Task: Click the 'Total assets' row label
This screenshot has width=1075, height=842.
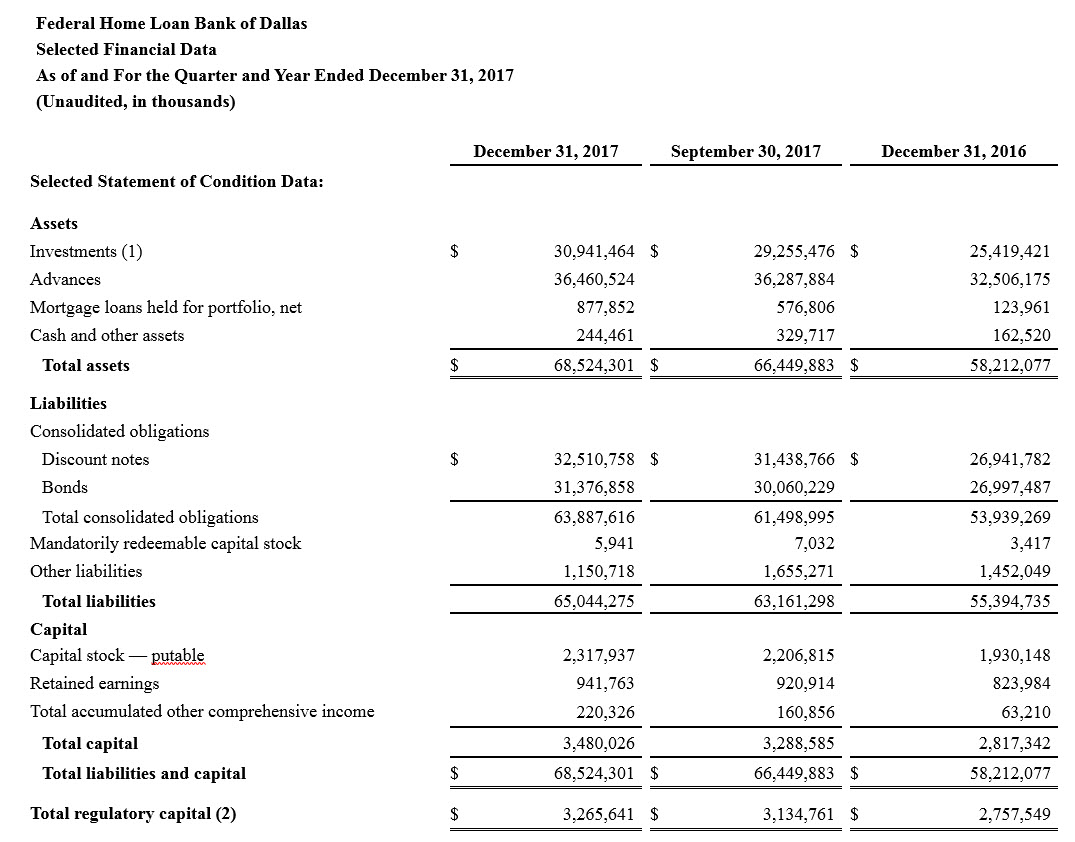Action: point(86,365)
